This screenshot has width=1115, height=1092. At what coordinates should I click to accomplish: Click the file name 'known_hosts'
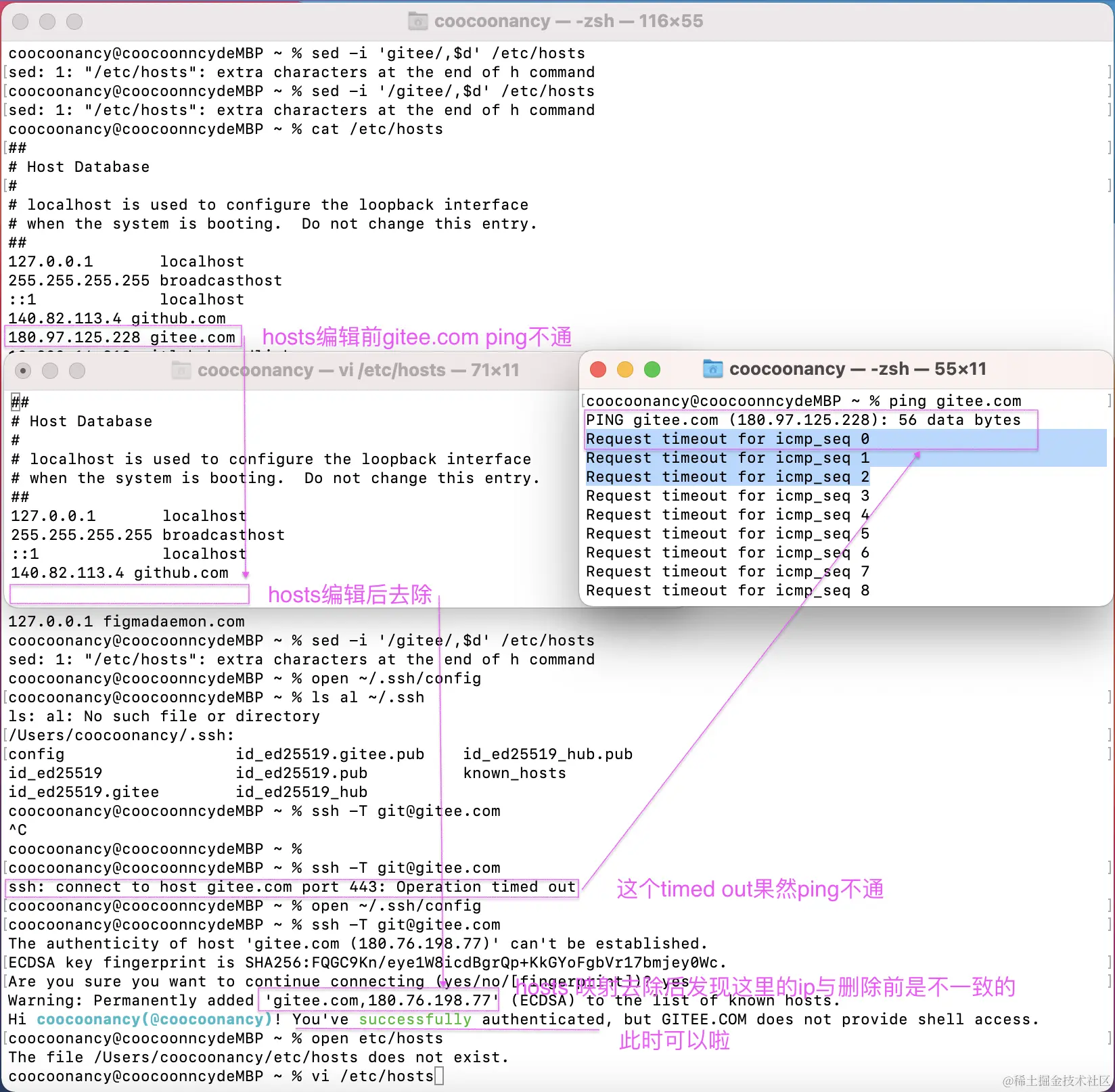point(515,773)
